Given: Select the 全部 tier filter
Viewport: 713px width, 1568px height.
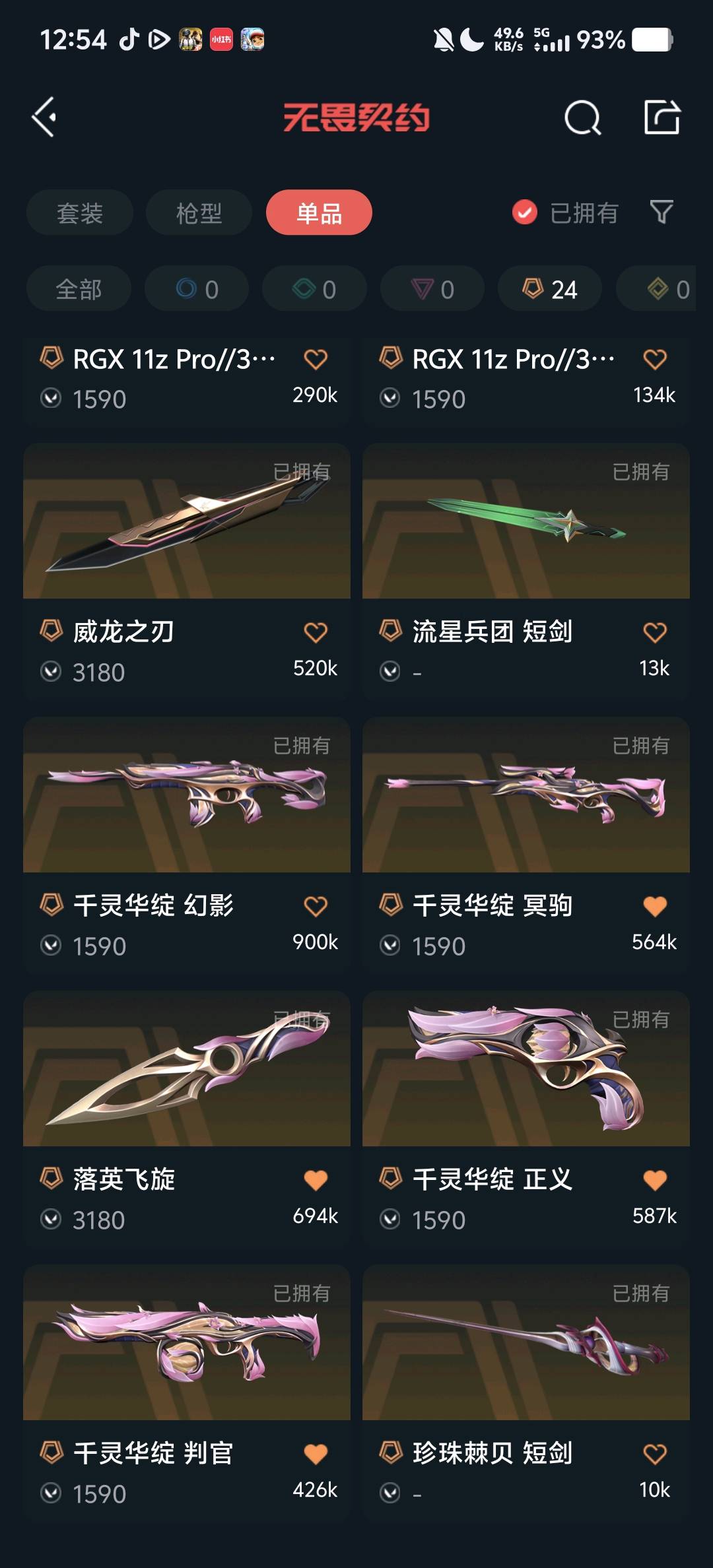Looking at the screenshot, I should click(79, 288).
